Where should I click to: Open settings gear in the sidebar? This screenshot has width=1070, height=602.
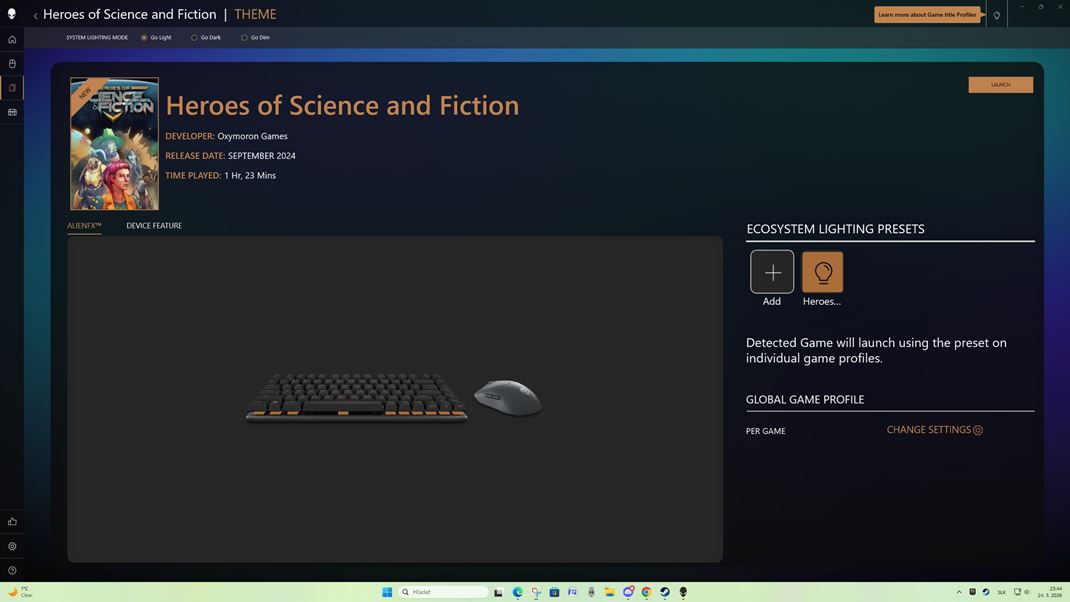[x=12, y=546]
